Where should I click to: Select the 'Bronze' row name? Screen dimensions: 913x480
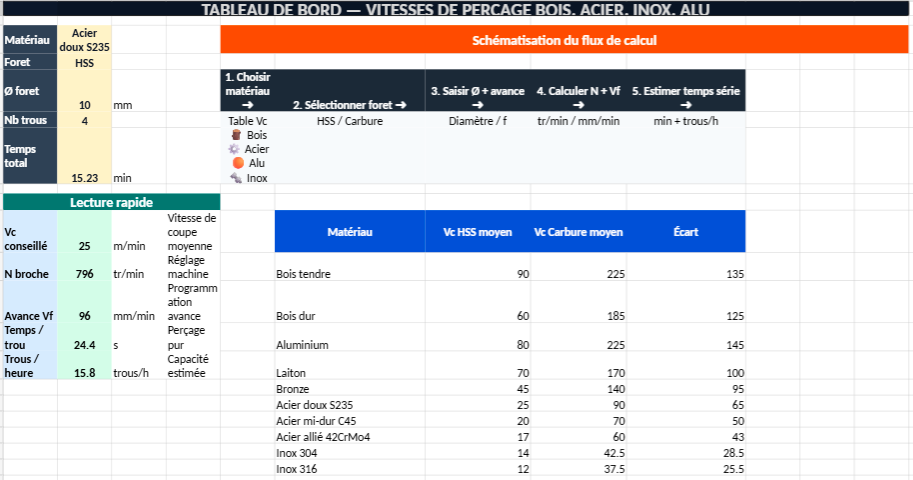tap(349, 389)
